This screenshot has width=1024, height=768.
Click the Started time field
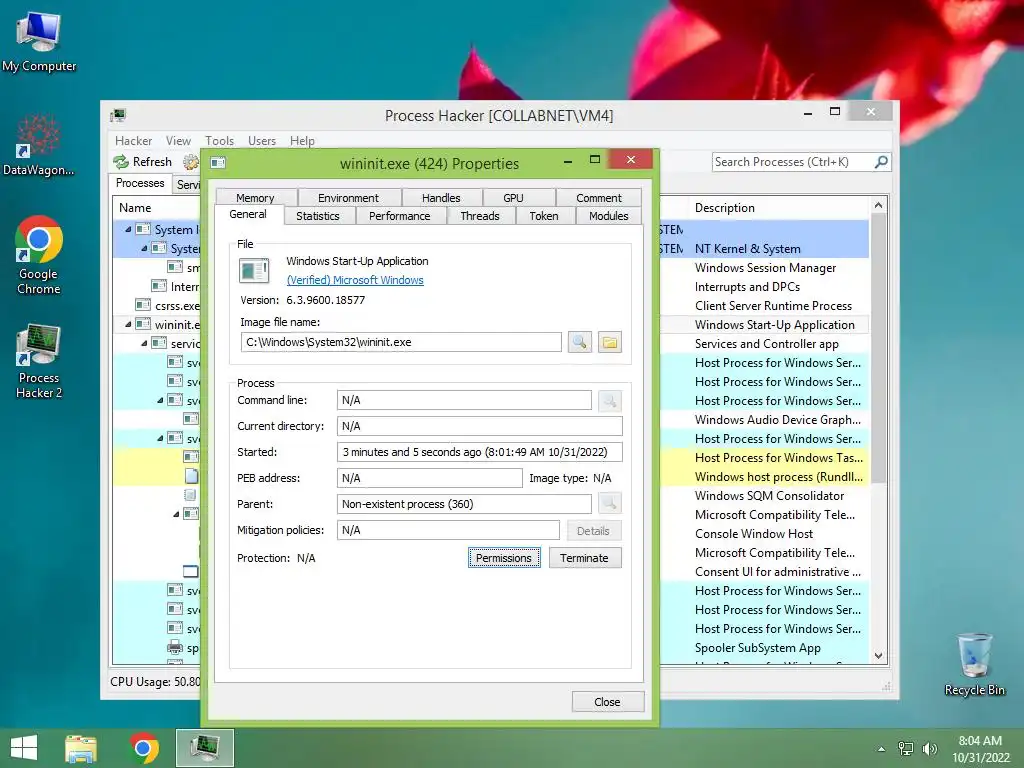(480, 452)
